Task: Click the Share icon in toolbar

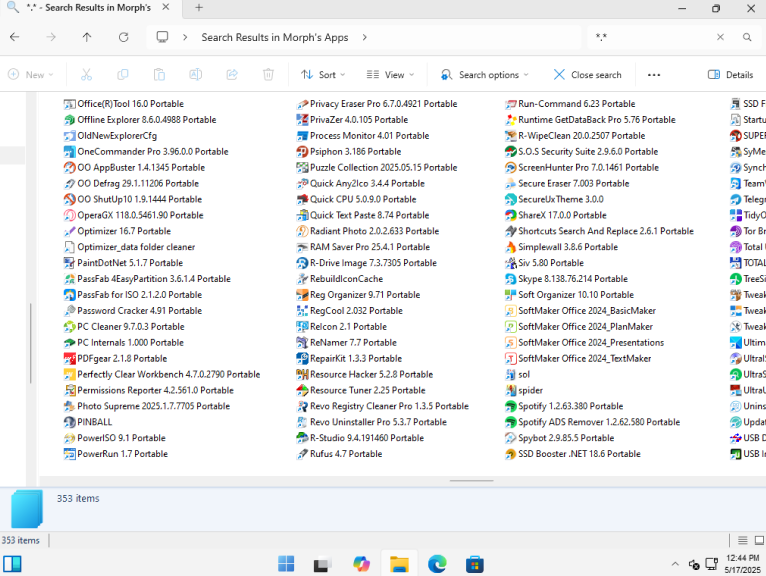Action: point(232,75)
